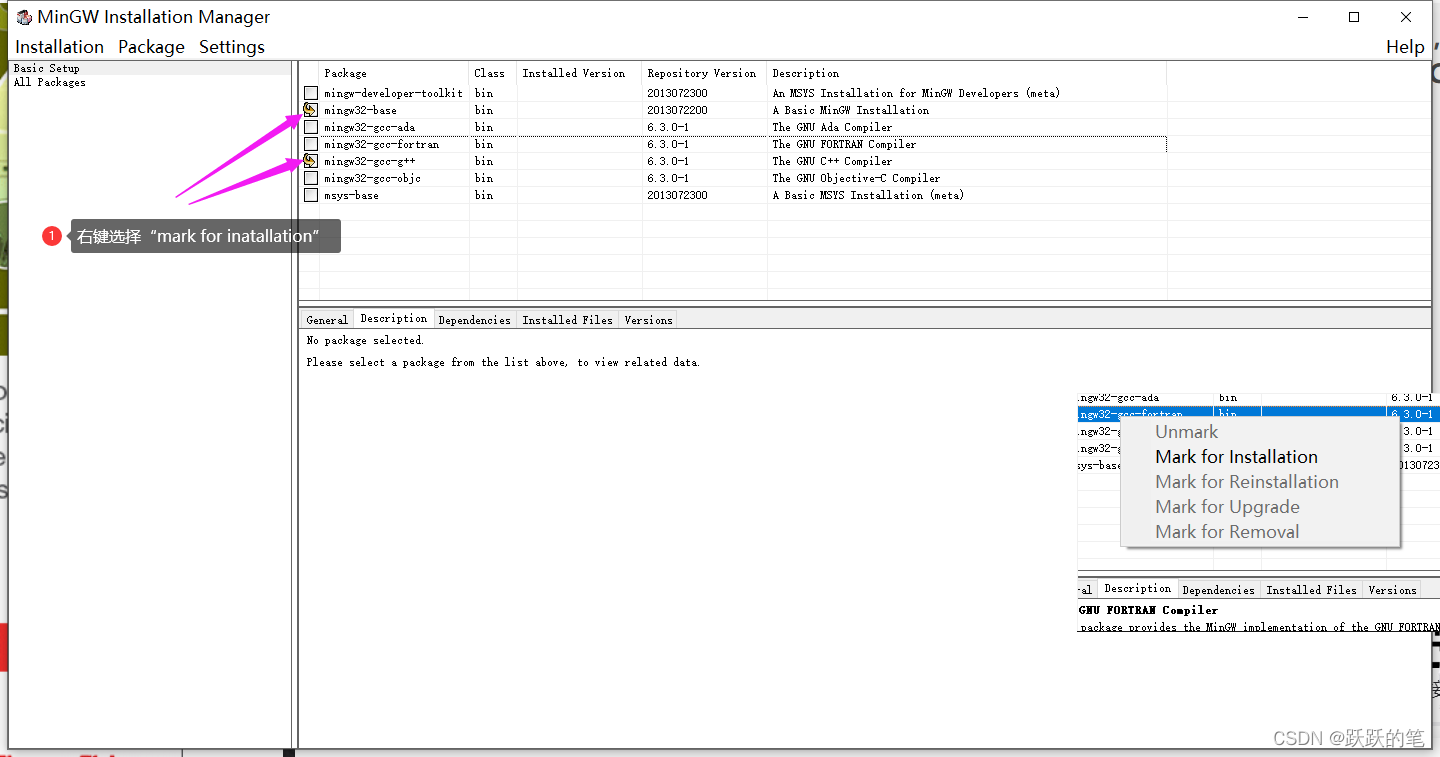Toggle checkbox for mingw32-gcc-ada
This screenshot has height=757, width=1440.
click(x=311, y=127)
